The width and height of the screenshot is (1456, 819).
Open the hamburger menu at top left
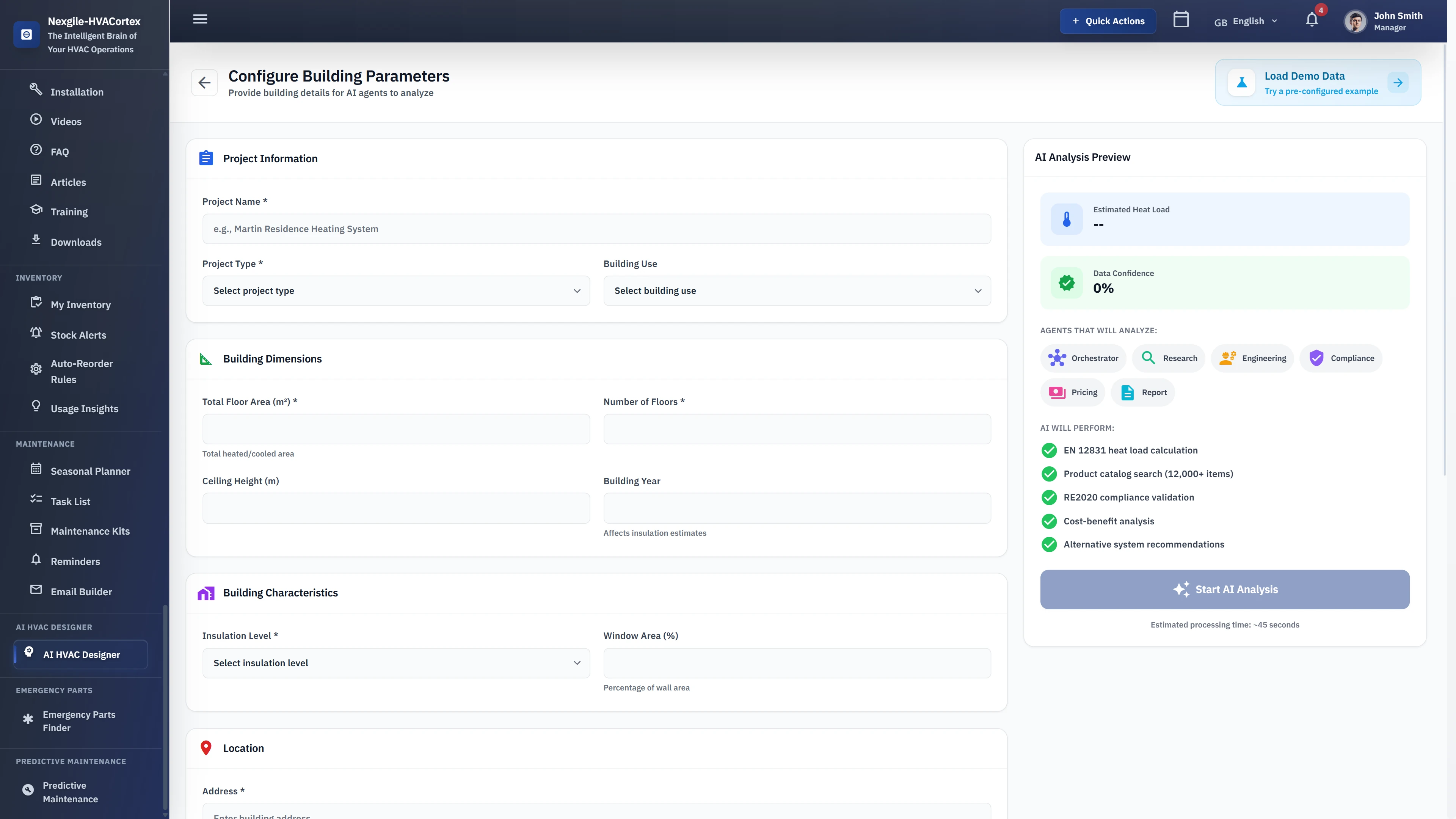[x=199, y=19]
